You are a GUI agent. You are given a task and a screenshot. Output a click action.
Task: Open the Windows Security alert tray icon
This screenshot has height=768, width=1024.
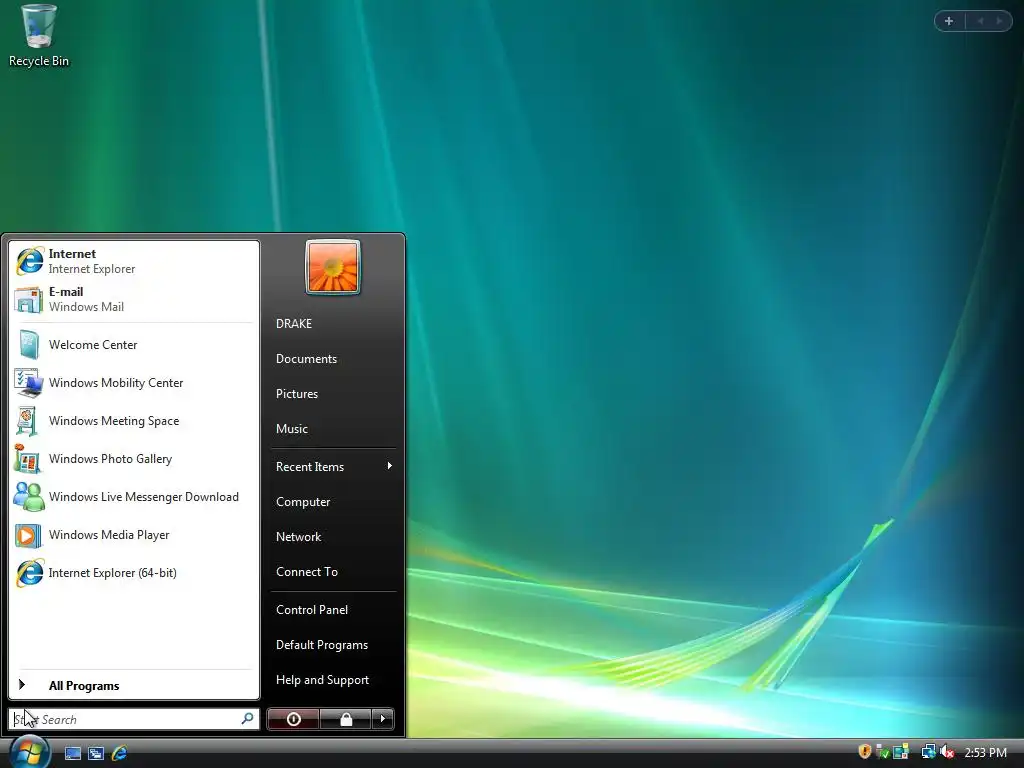point(865,752)
